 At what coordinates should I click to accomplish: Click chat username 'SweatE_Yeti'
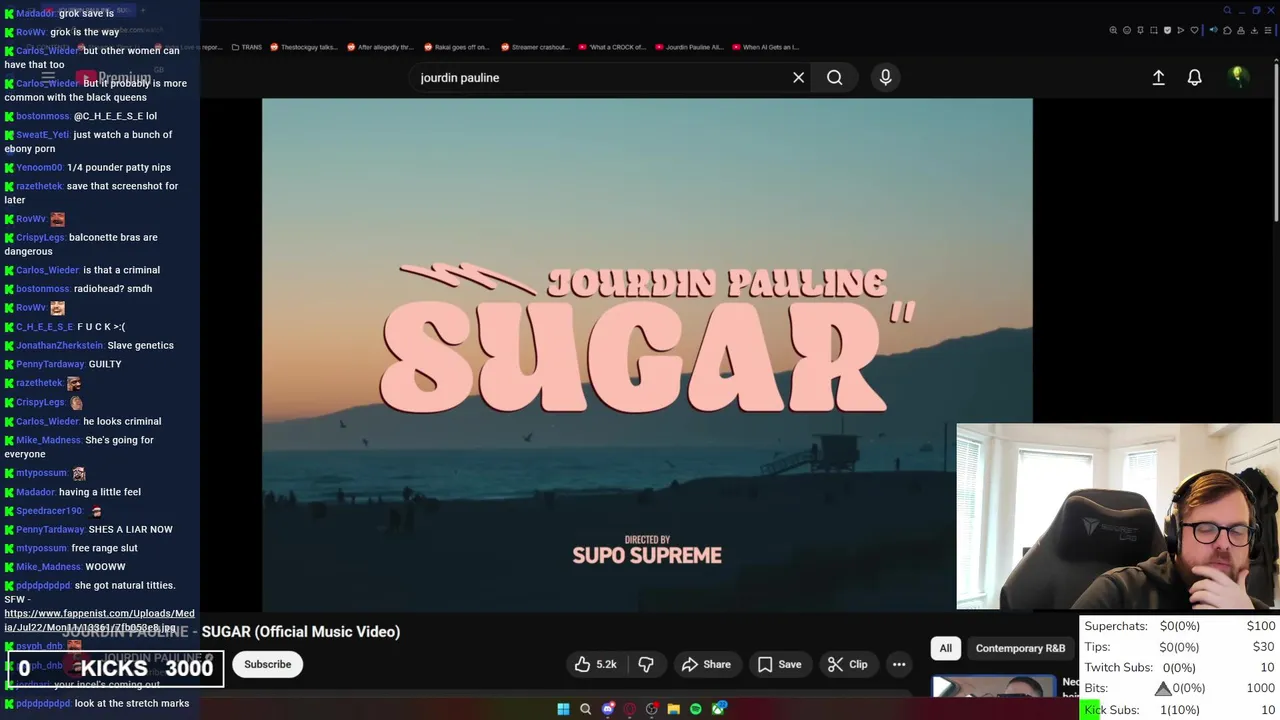point(42,134)
